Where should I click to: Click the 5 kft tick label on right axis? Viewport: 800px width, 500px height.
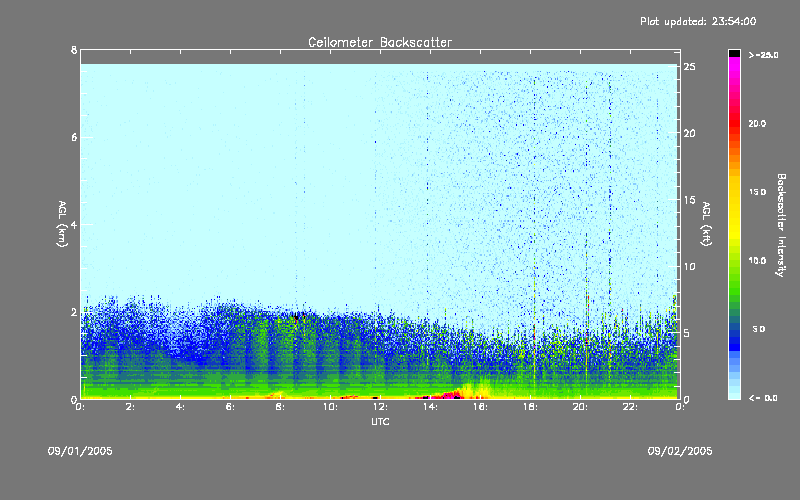(x=687, y=333)
